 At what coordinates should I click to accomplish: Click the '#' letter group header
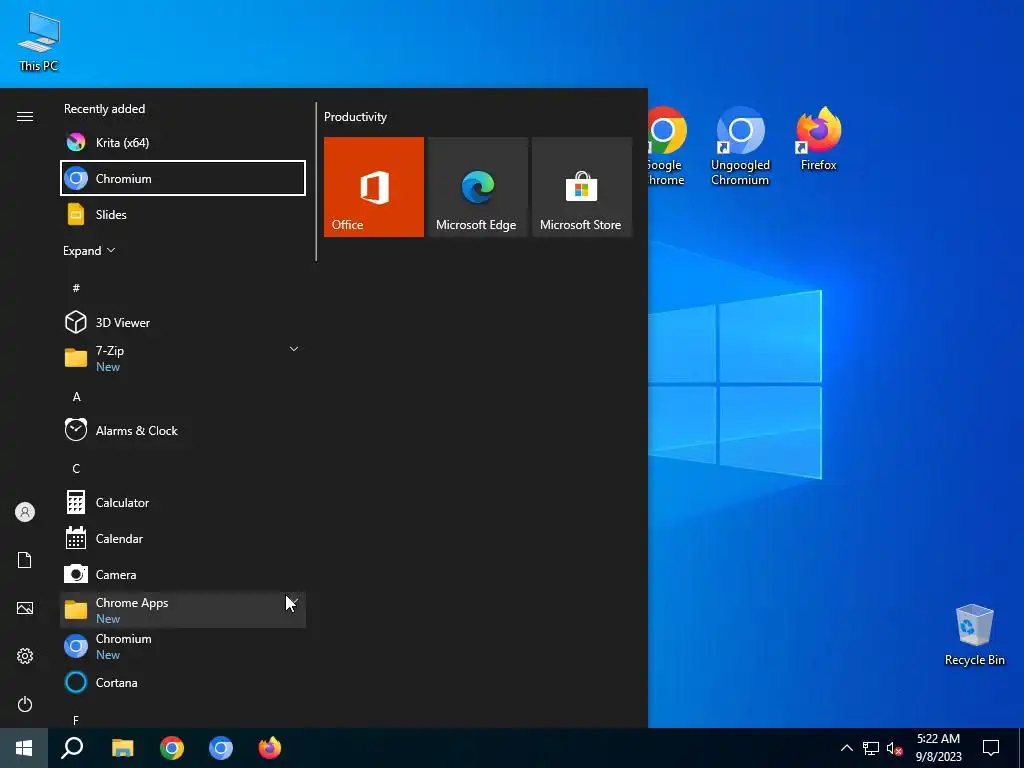tap(76, 288)
